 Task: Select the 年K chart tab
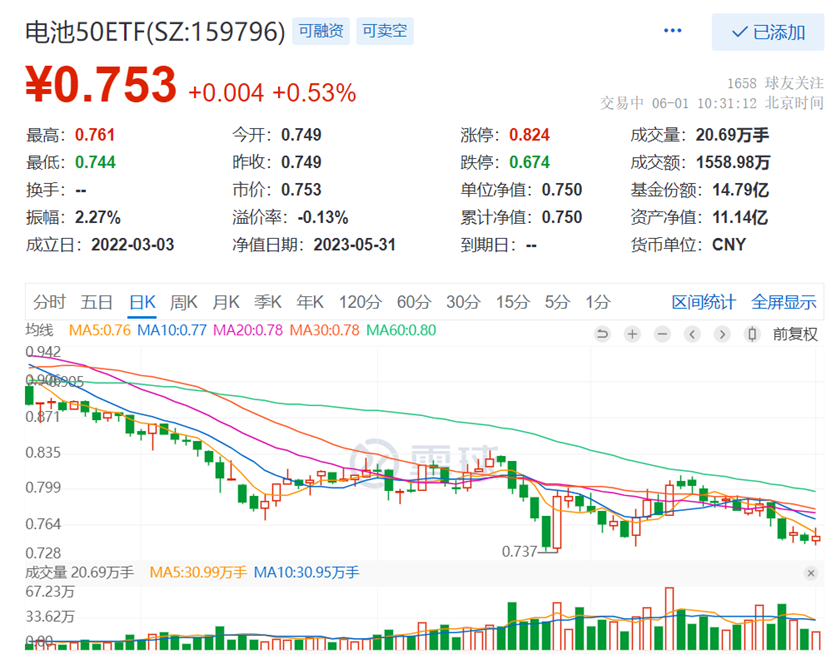(x=310, y=302)
